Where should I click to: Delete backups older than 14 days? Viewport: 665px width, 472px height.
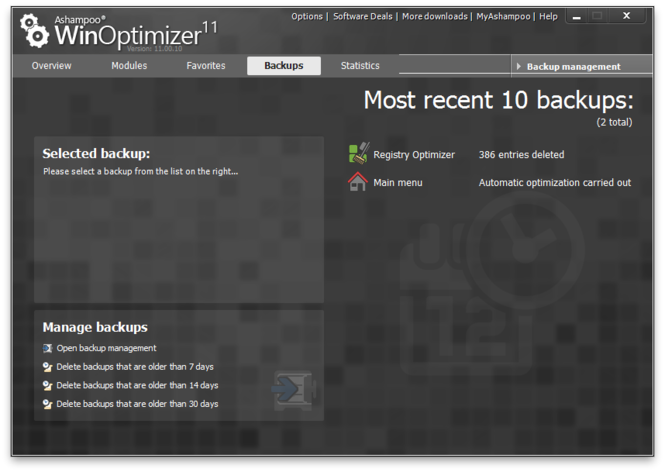click(137, 385)
